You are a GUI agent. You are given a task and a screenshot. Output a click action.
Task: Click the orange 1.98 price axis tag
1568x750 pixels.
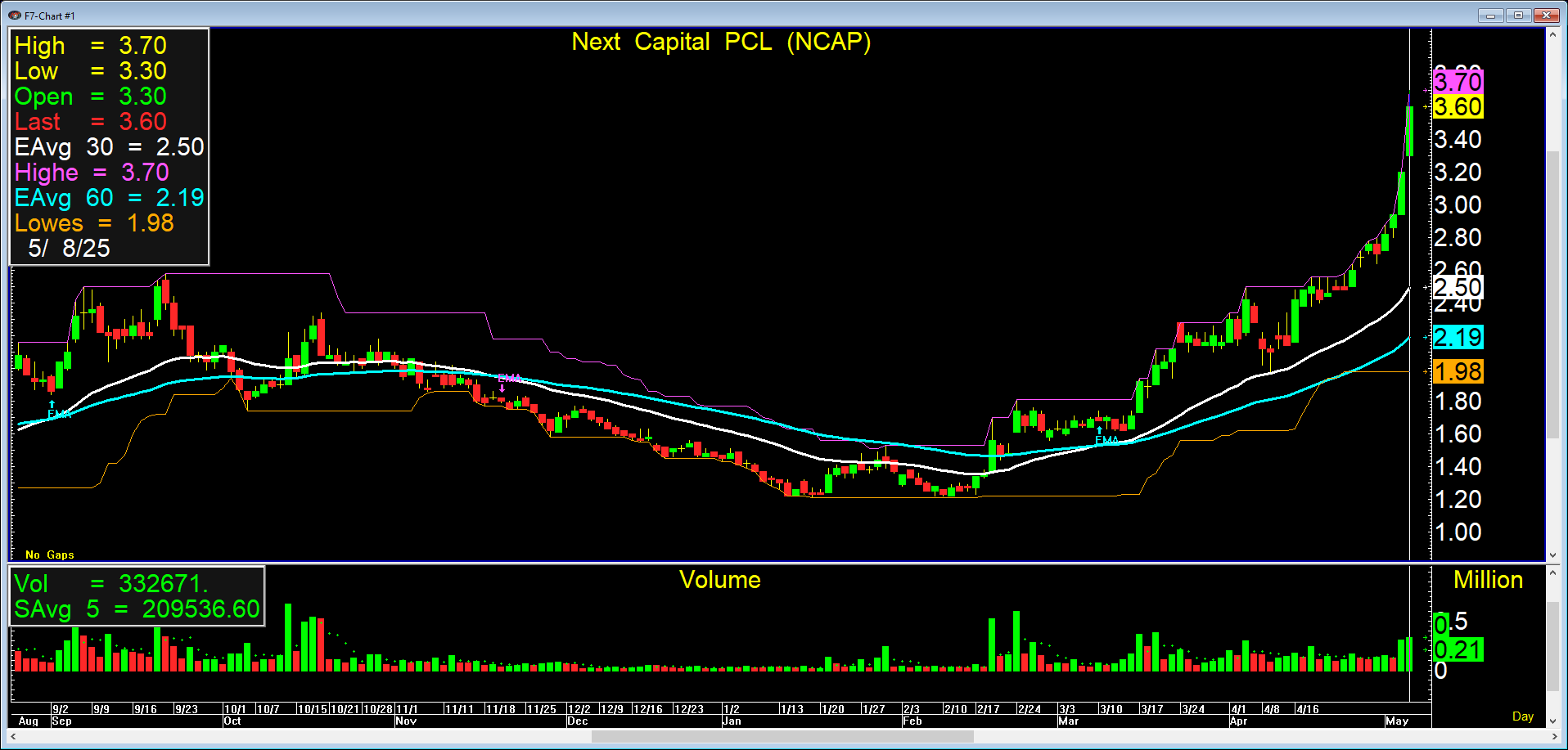point(1458,372)
